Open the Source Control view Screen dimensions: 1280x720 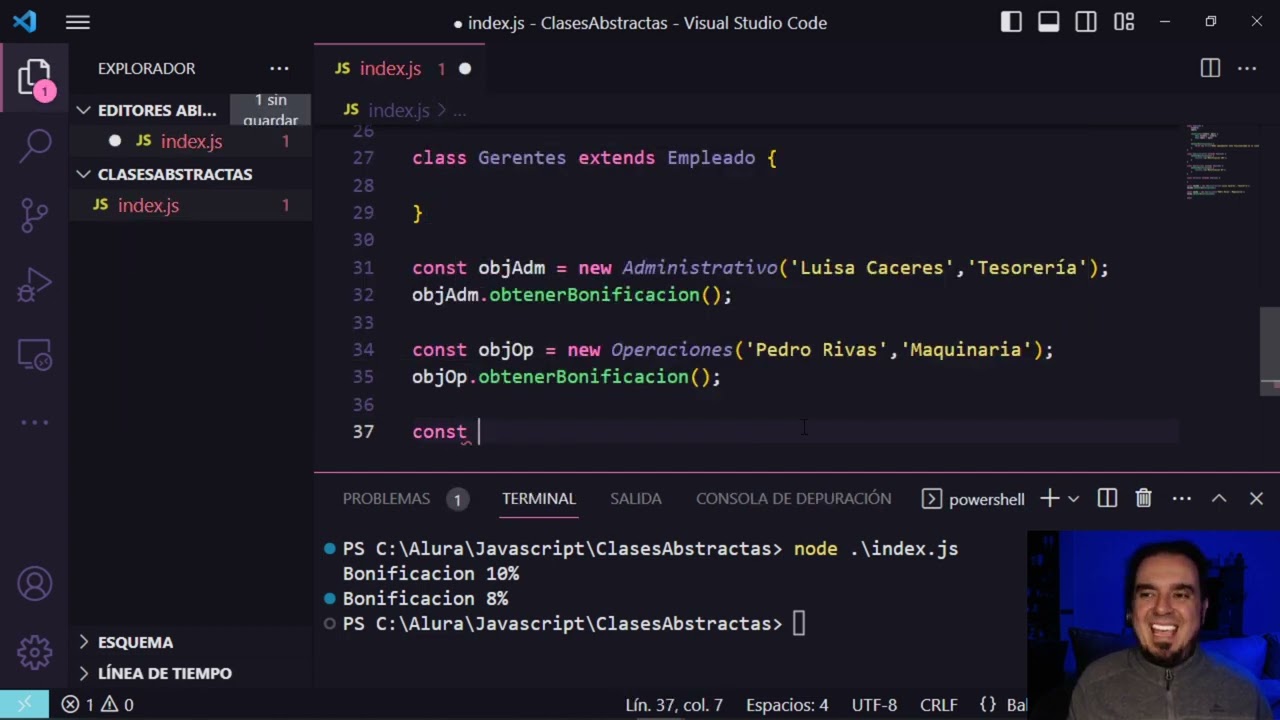coord(35,214)
